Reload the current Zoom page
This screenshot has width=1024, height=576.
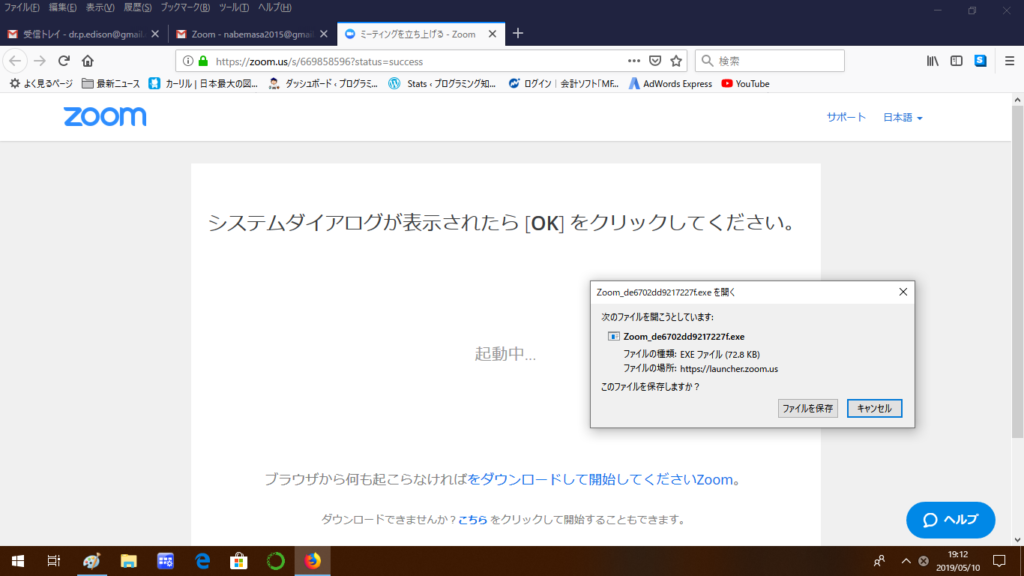tap(63, 61)
